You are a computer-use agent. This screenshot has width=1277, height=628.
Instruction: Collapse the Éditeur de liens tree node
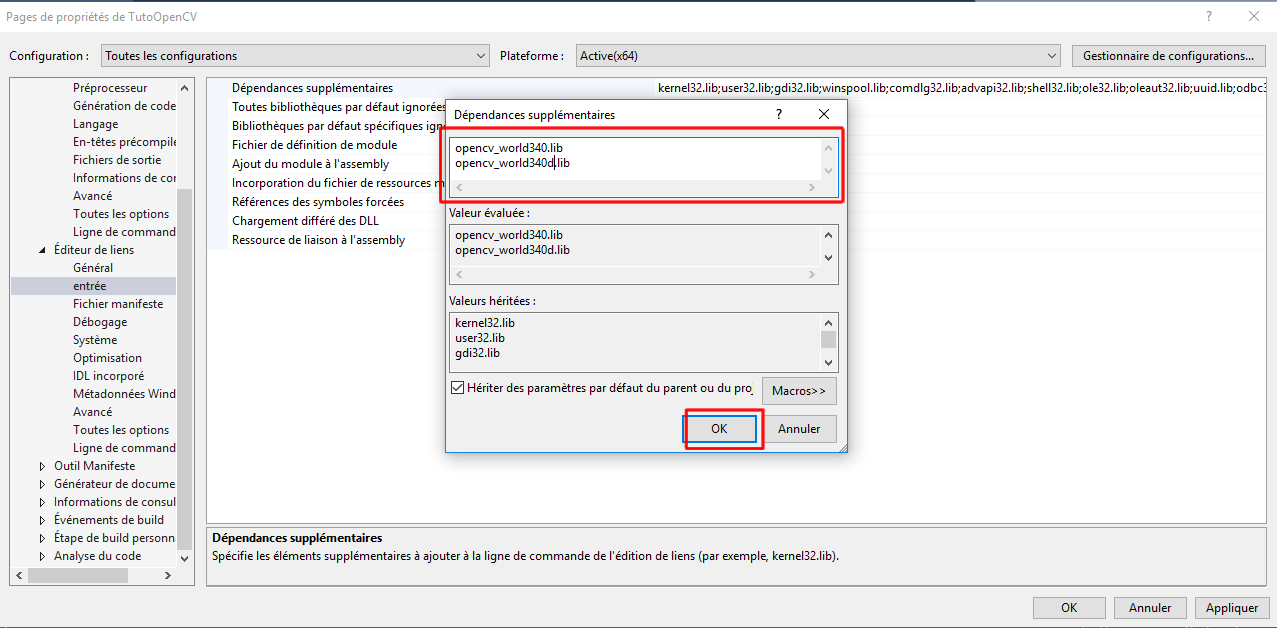[x=42, y=250]
